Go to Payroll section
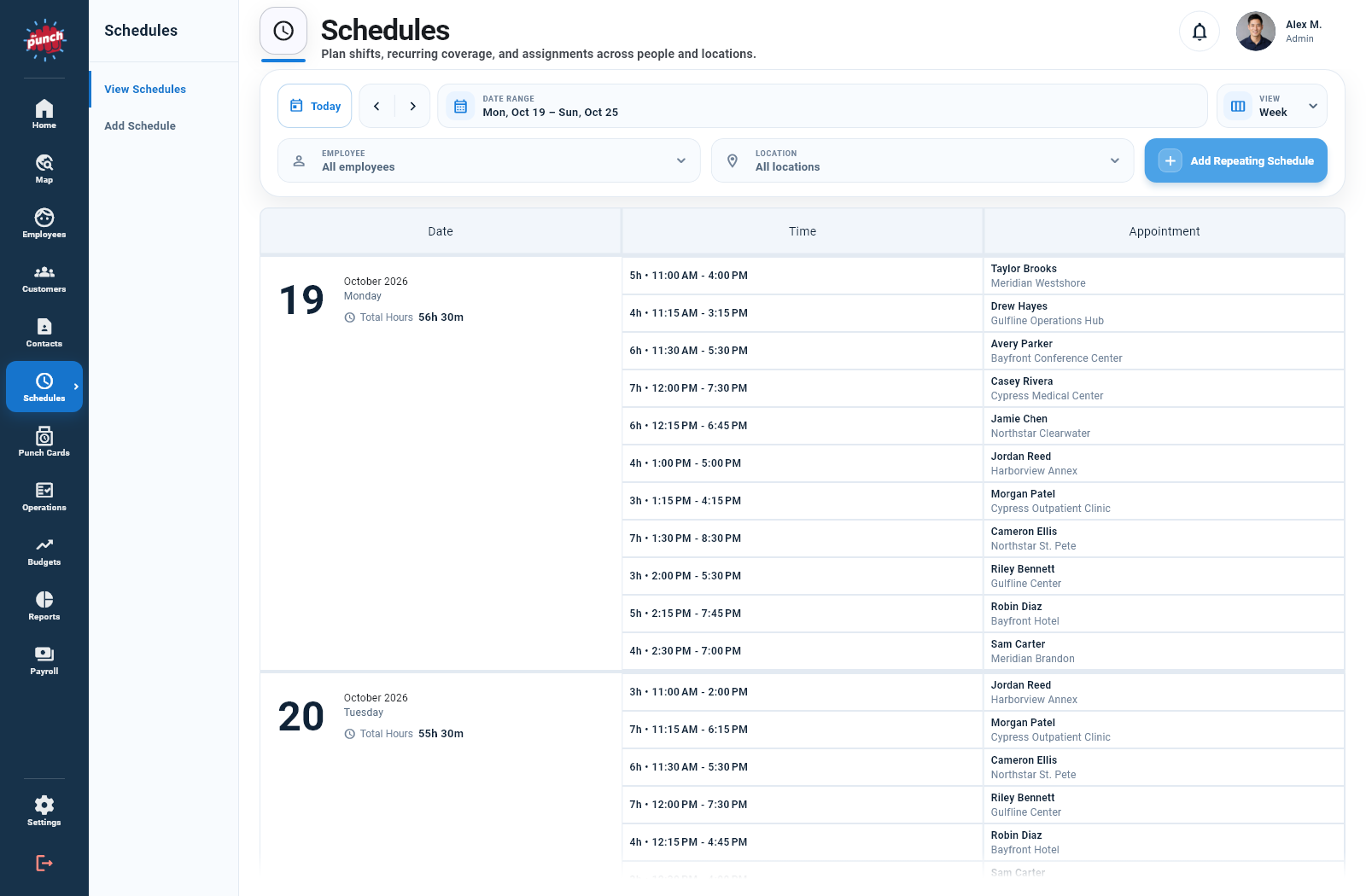The width and height of the screenshot is (1366, 896). tap(44, 660)
